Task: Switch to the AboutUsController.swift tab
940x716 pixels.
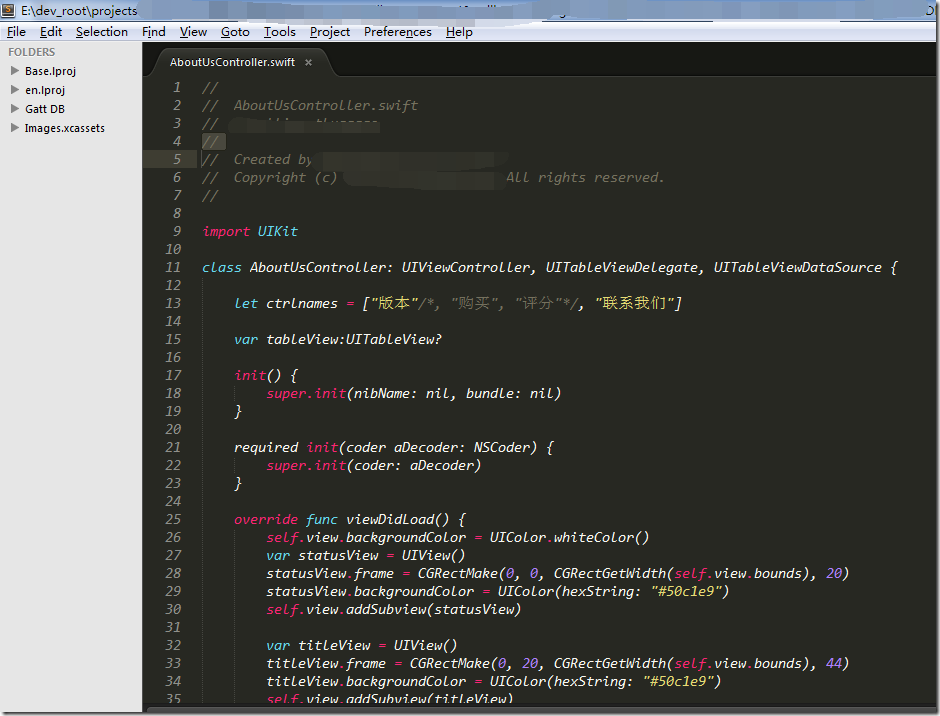Action: click(x=232, y=62)
